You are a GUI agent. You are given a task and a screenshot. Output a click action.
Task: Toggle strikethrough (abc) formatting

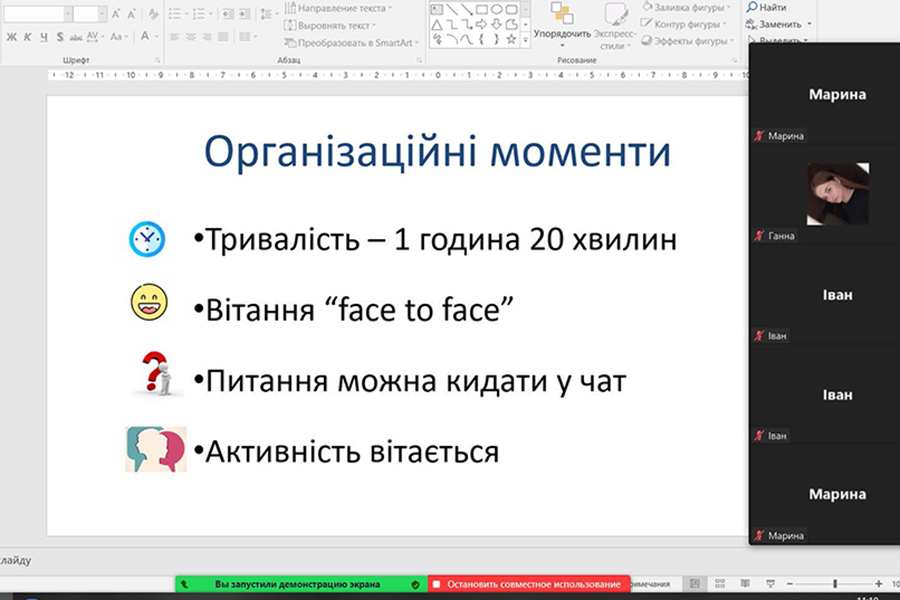tap(76, 37)
